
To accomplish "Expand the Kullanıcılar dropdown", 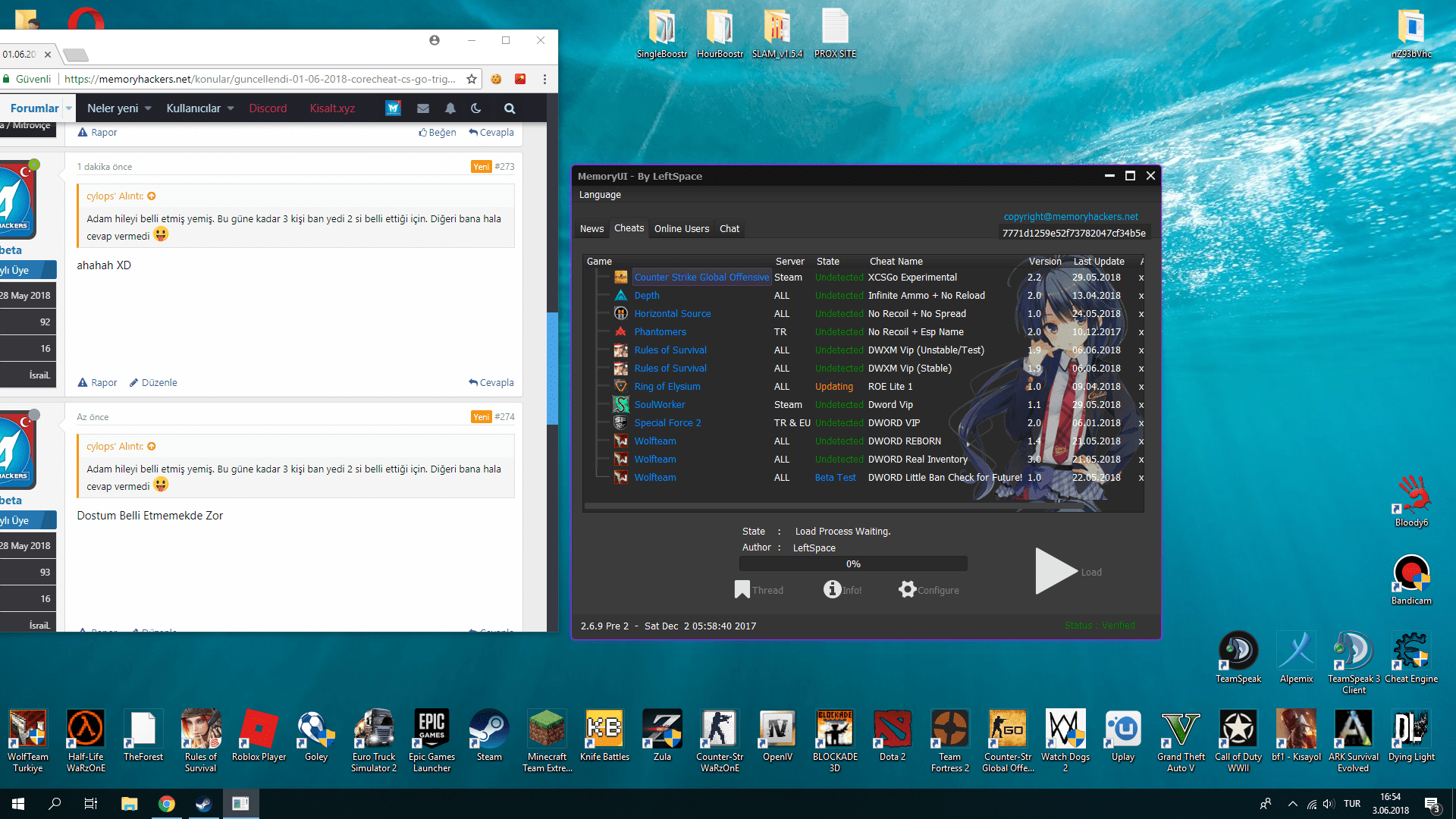I will (x=231, y=108).
